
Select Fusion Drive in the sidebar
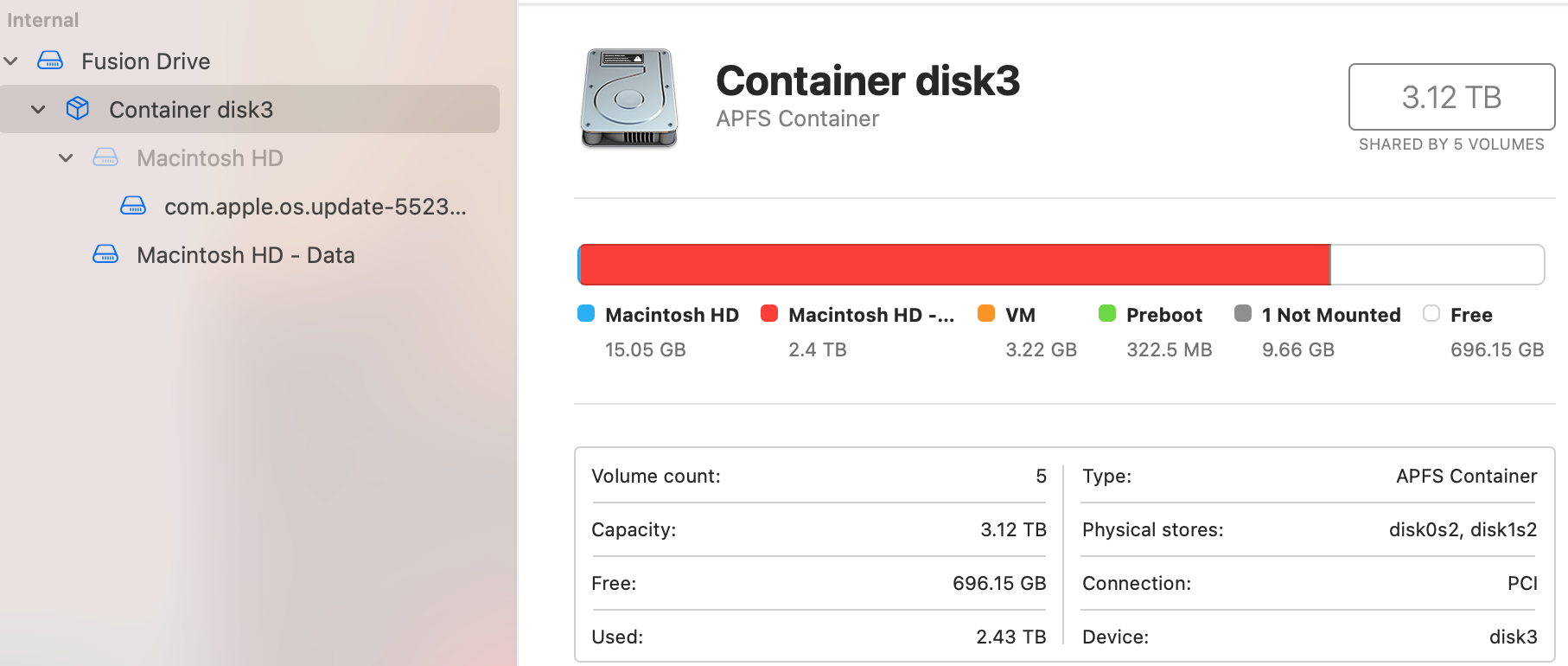[145, 61]
